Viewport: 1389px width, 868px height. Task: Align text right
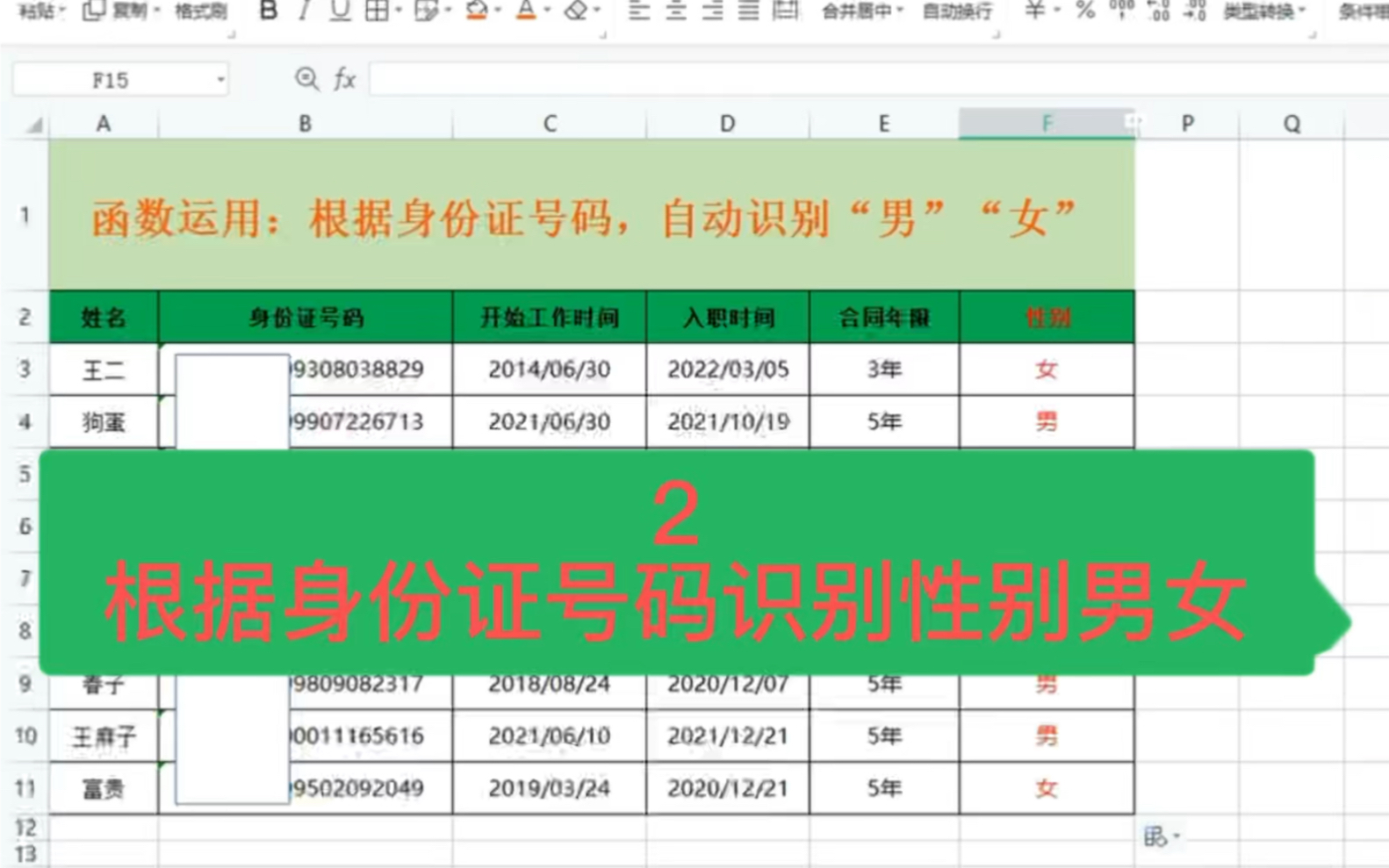712,11
